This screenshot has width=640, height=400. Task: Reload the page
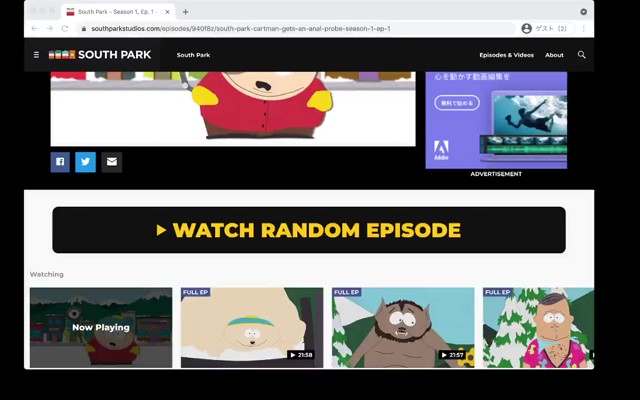click(x=65, y=29)
